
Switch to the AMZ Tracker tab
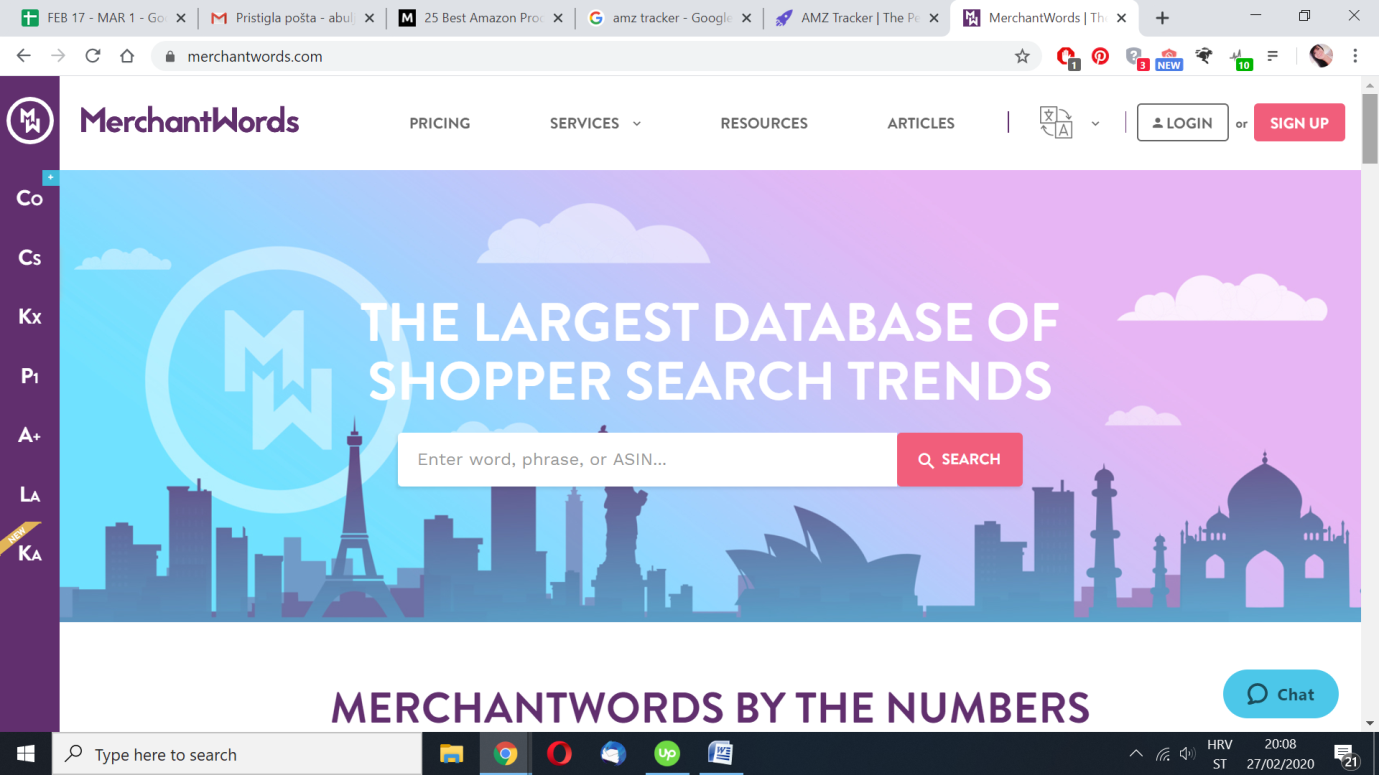pos(857,18)
